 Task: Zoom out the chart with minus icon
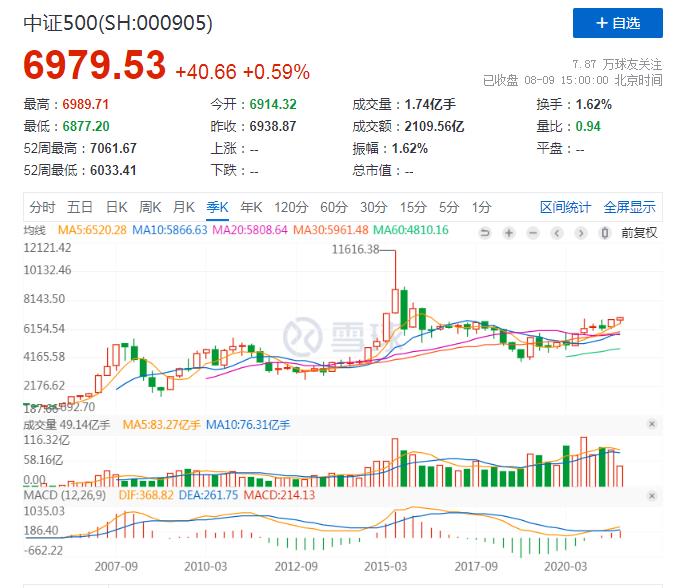[x=533, y=233]
